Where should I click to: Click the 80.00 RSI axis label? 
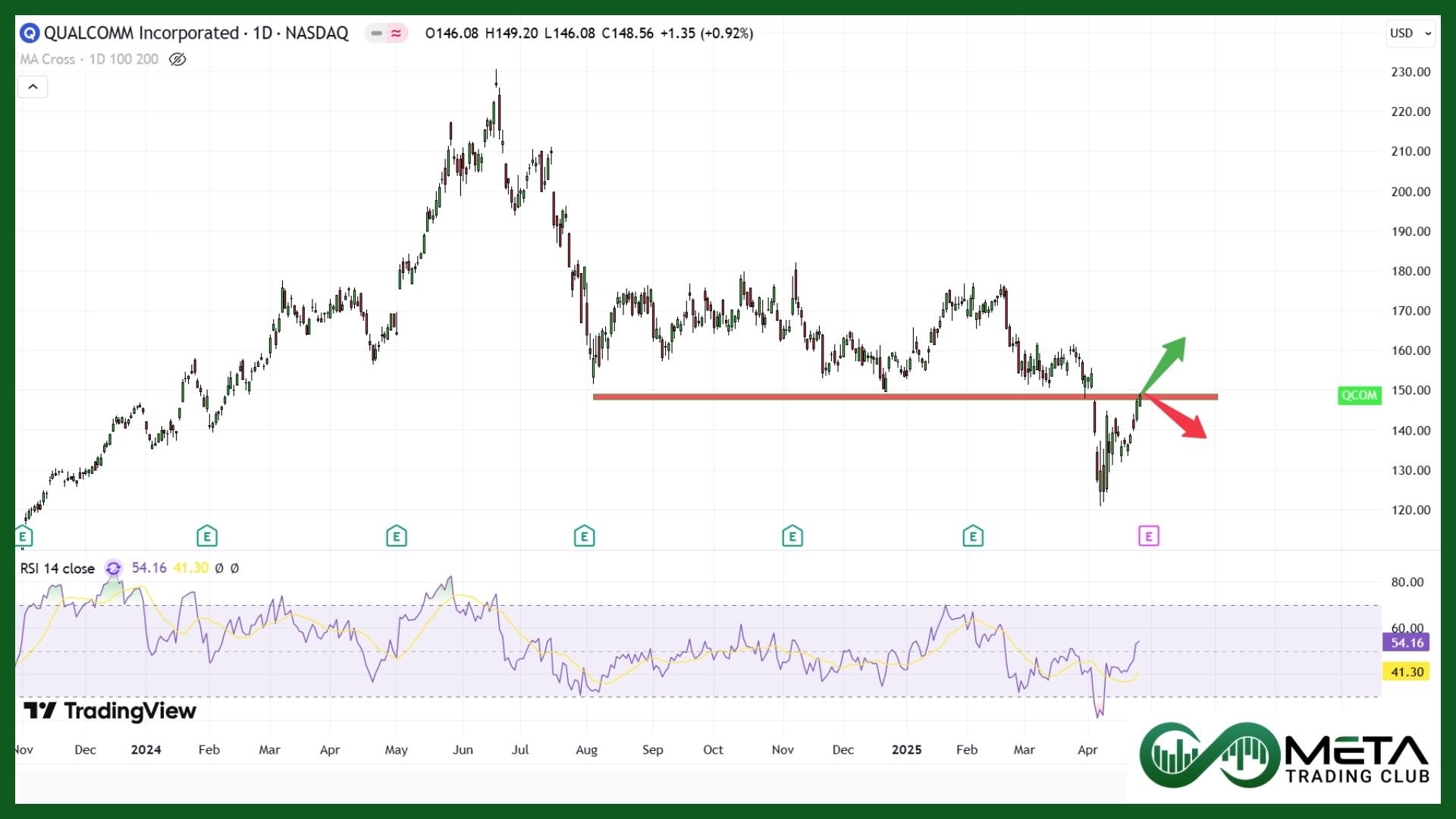(1407, 582)
